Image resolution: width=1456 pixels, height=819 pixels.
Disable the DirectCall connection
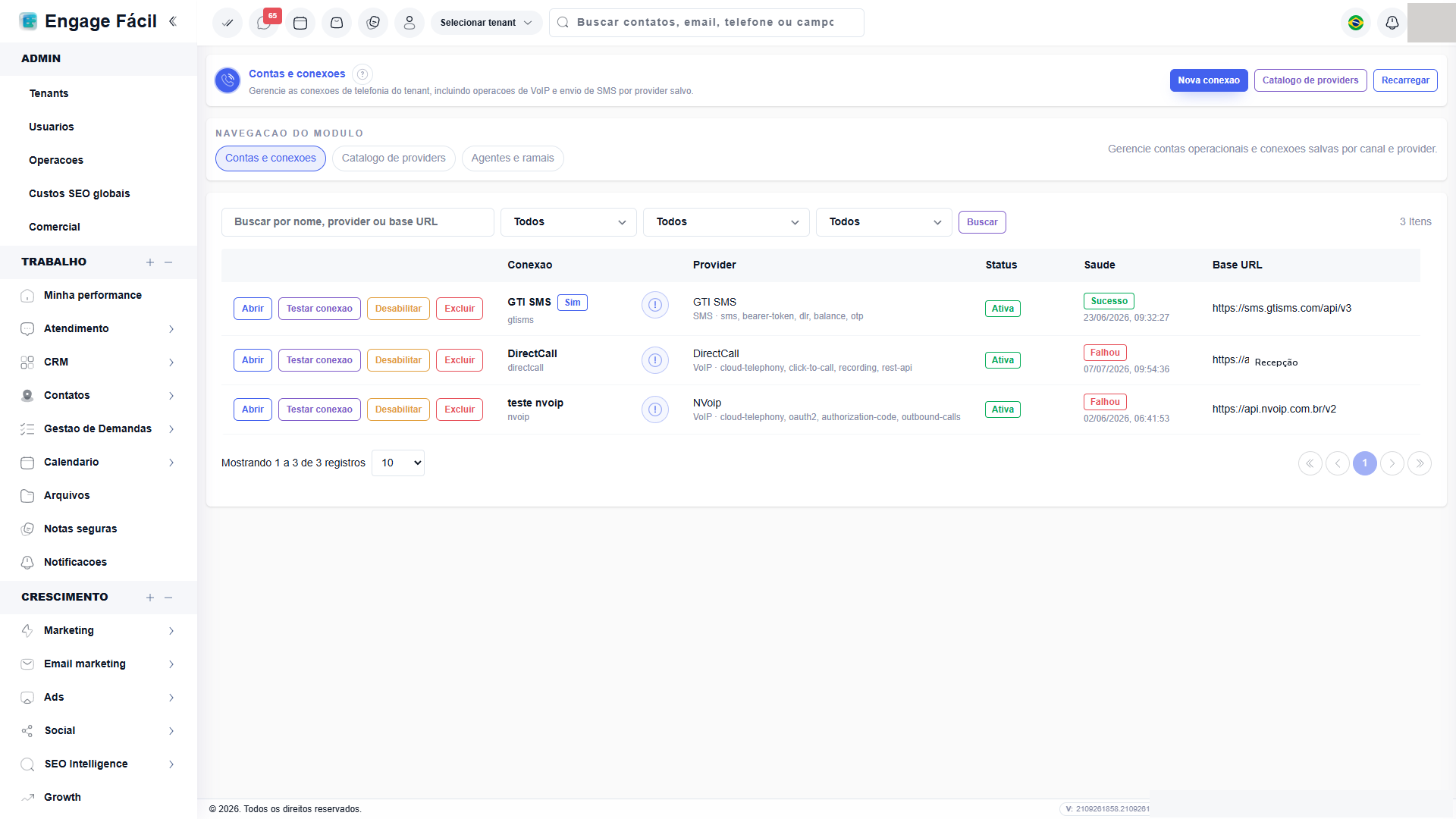[398, 360]
